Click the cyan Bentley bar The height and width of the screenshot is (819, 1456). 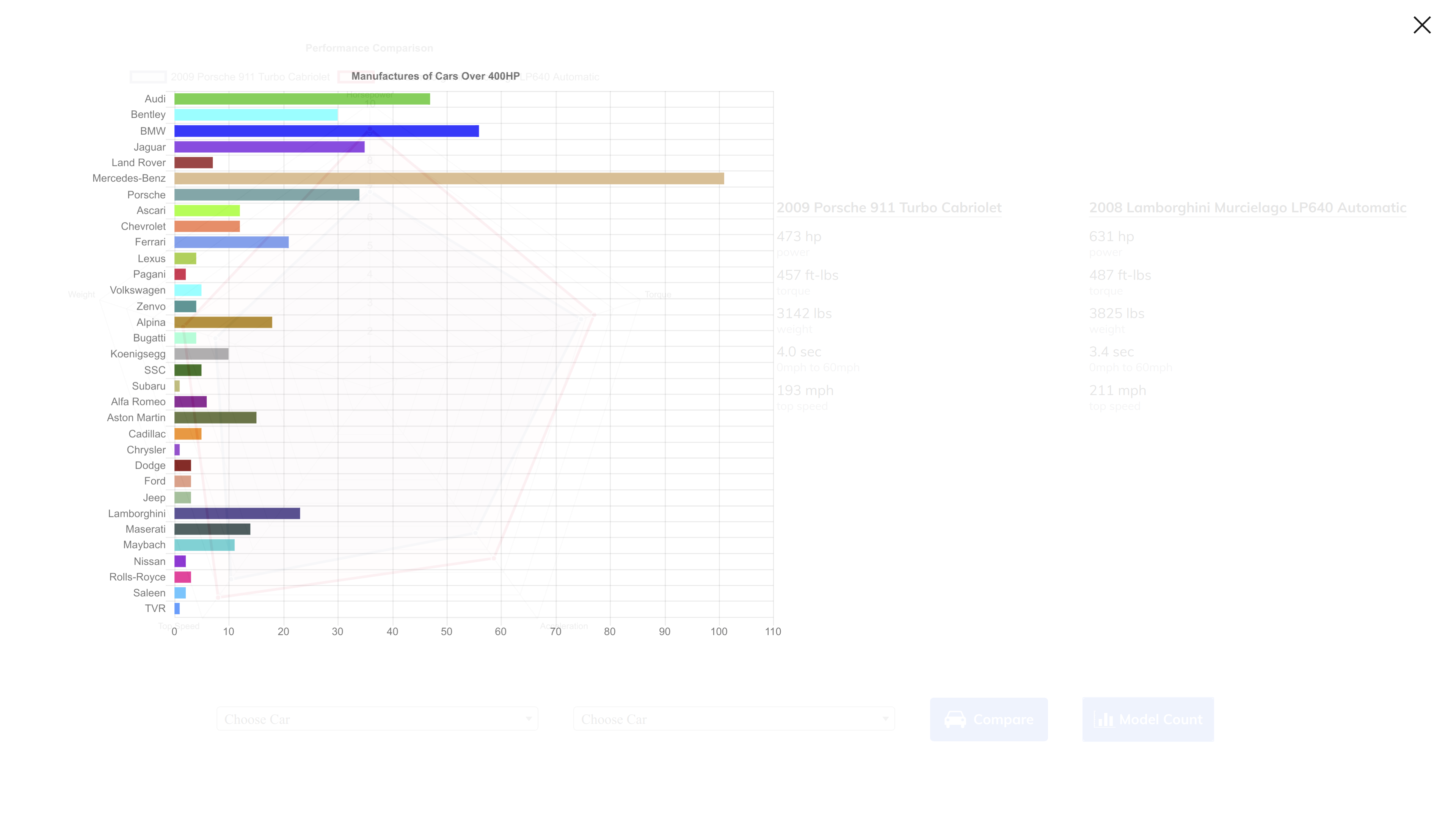coord(256,115)
